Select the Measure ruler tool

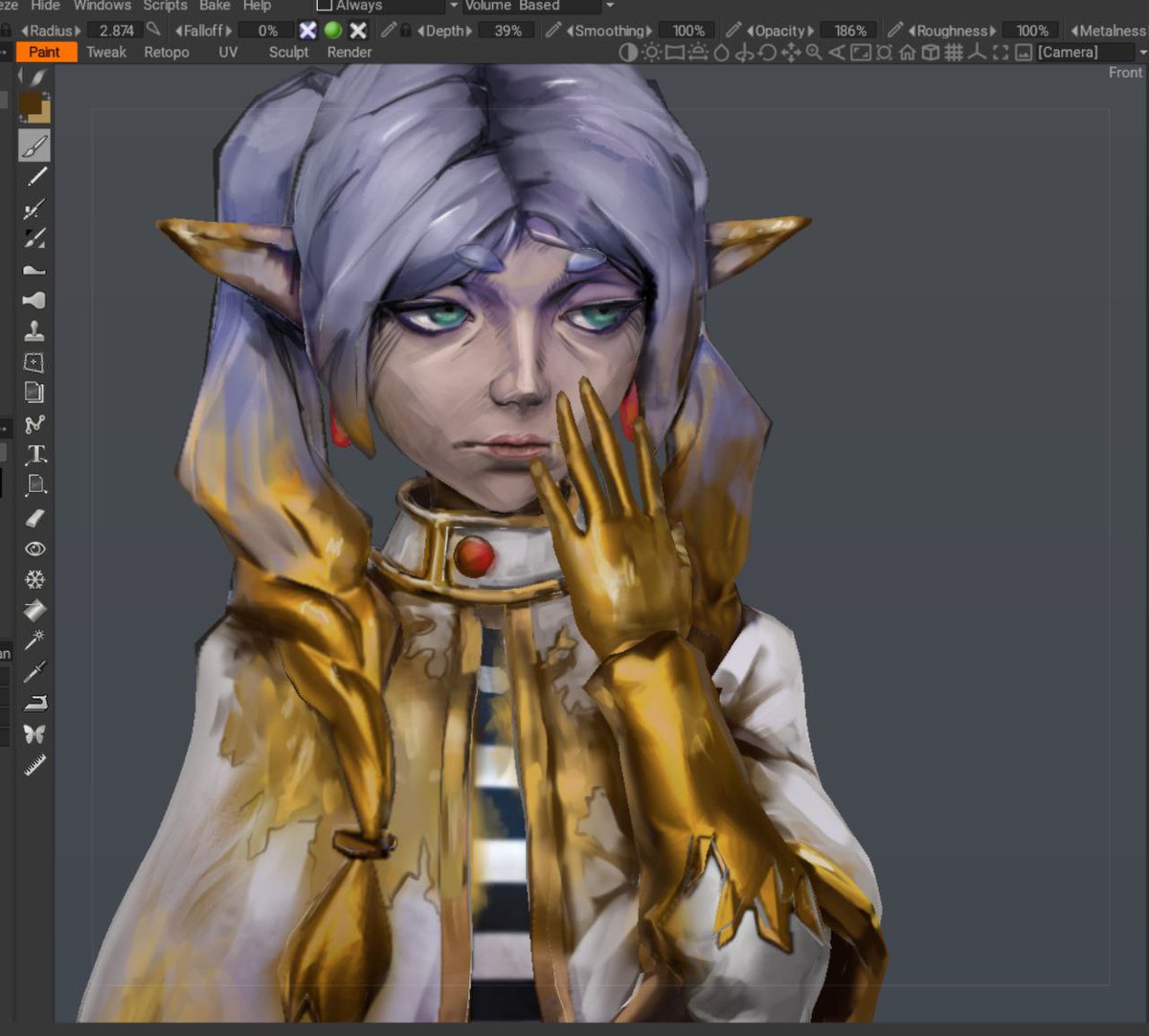coord(34,765)
